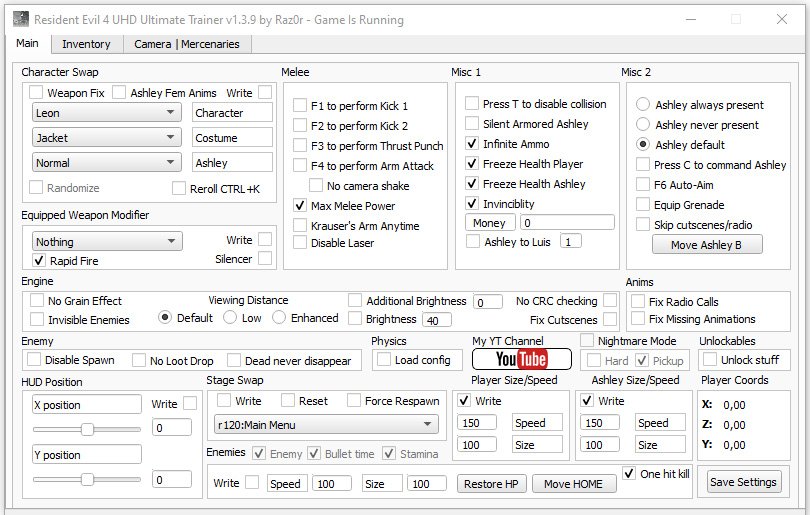This screenshot has width=810, height=515.
Task: Disable the Invinciblity checkbox
Action: [472, 203]
